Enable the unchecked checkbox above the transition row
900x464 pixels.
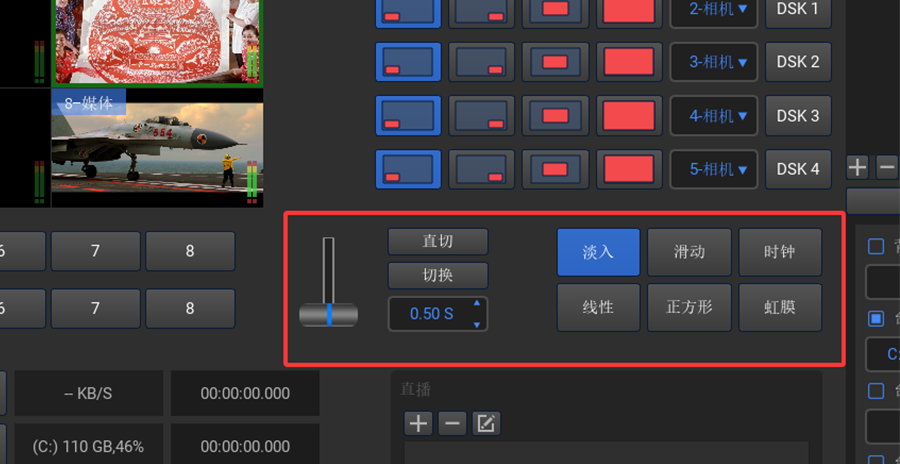coord(876,247)
